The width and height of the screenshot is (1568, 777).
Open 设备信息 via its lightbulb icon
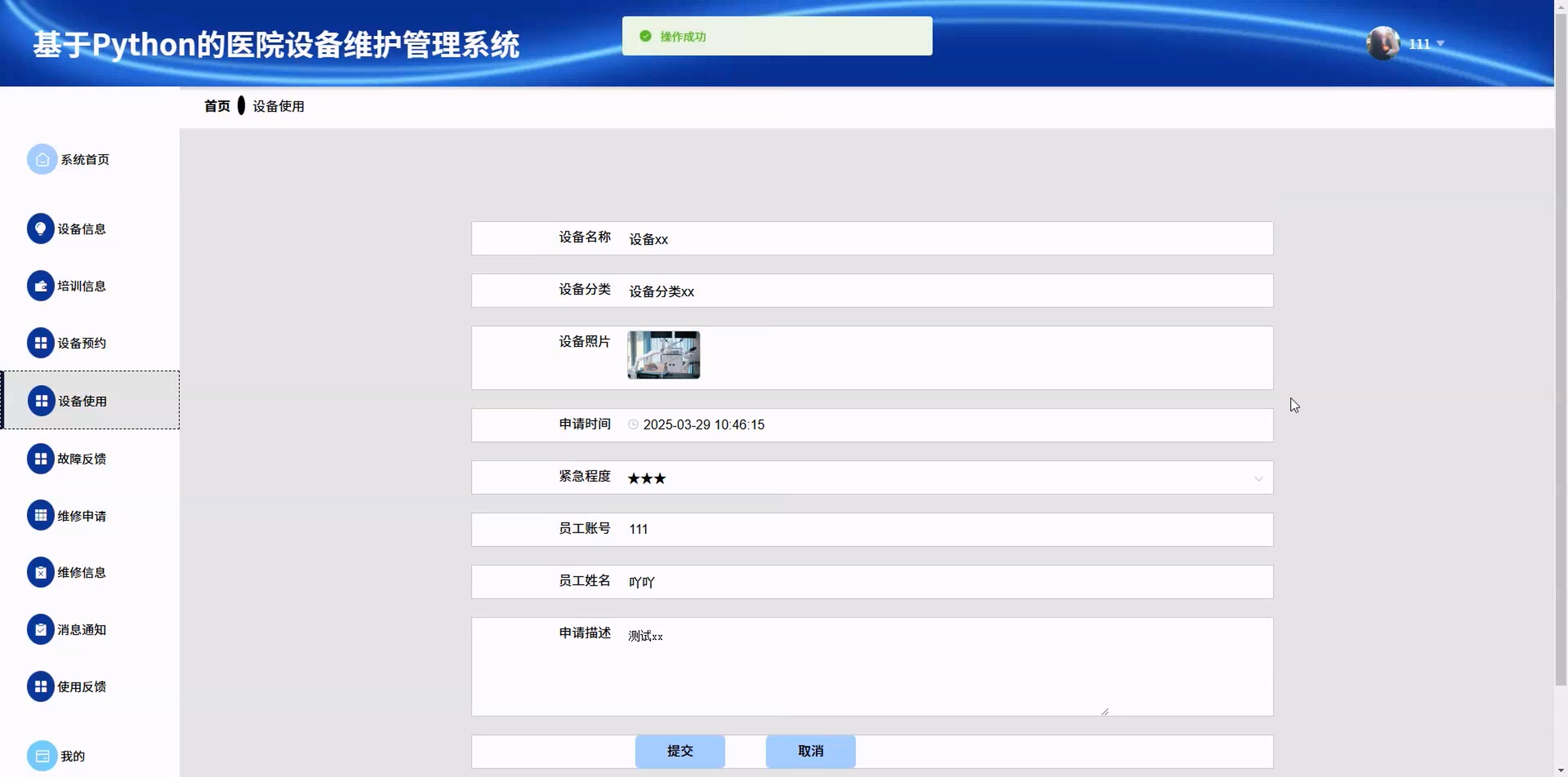click(x=40, y=229)
